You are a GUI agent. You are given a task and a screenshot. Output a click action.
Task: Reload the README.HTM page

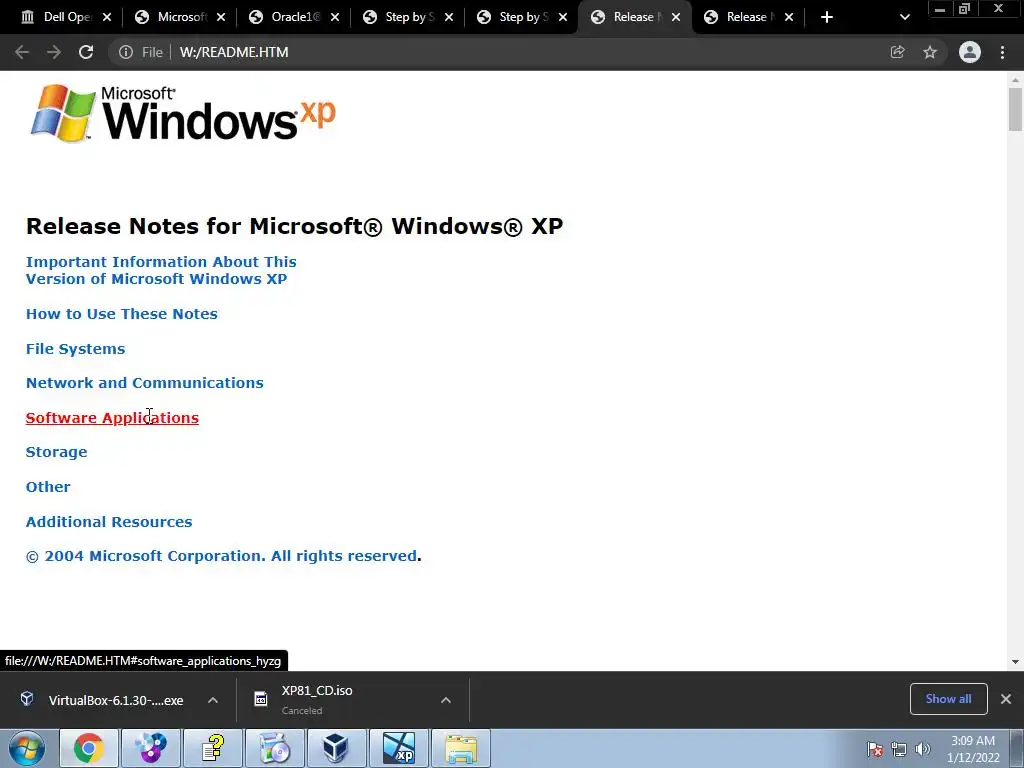pyautogui.click(x=86, y=52)
